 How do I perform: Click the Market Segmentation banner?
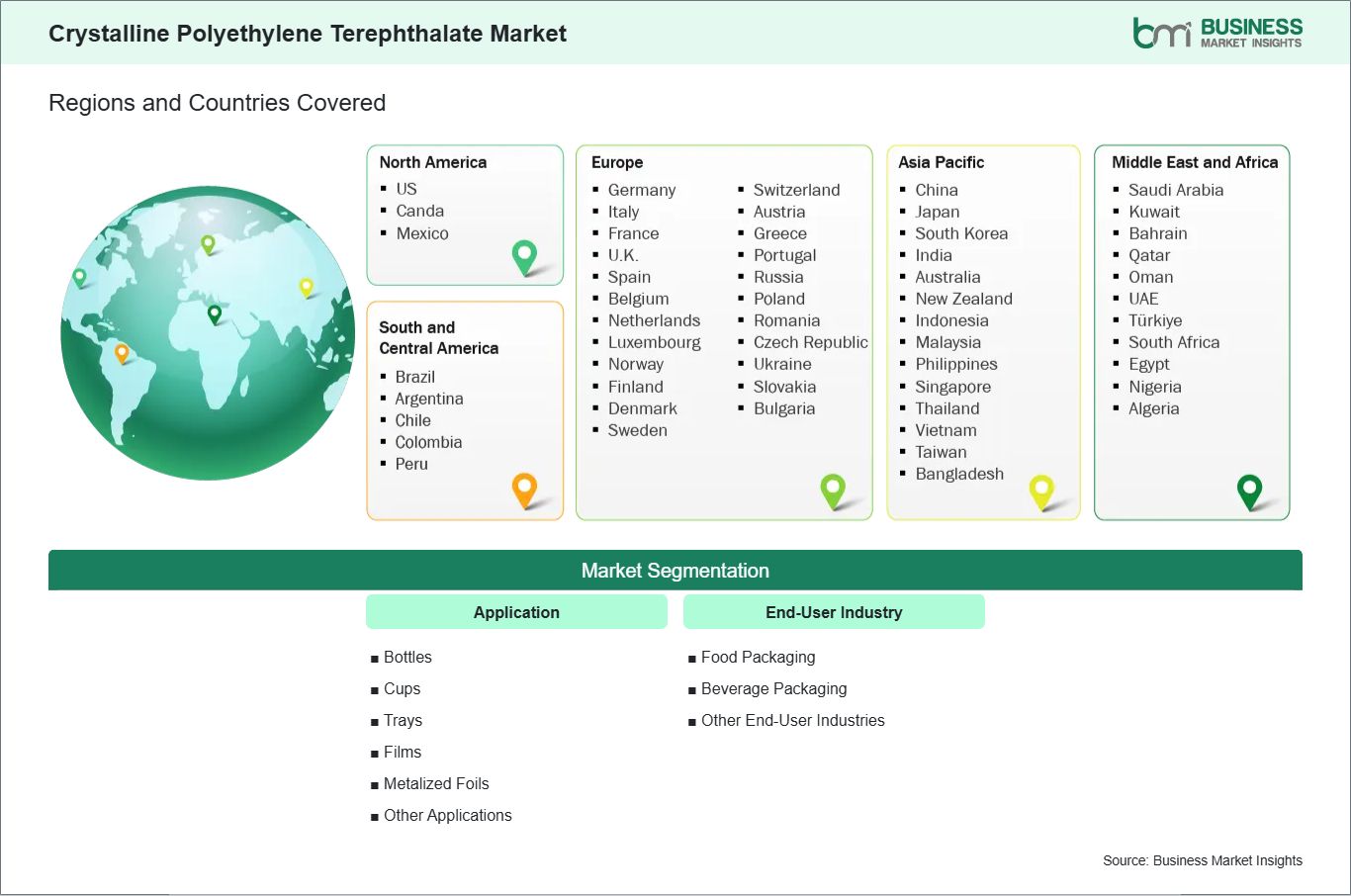tap(675, 571)
